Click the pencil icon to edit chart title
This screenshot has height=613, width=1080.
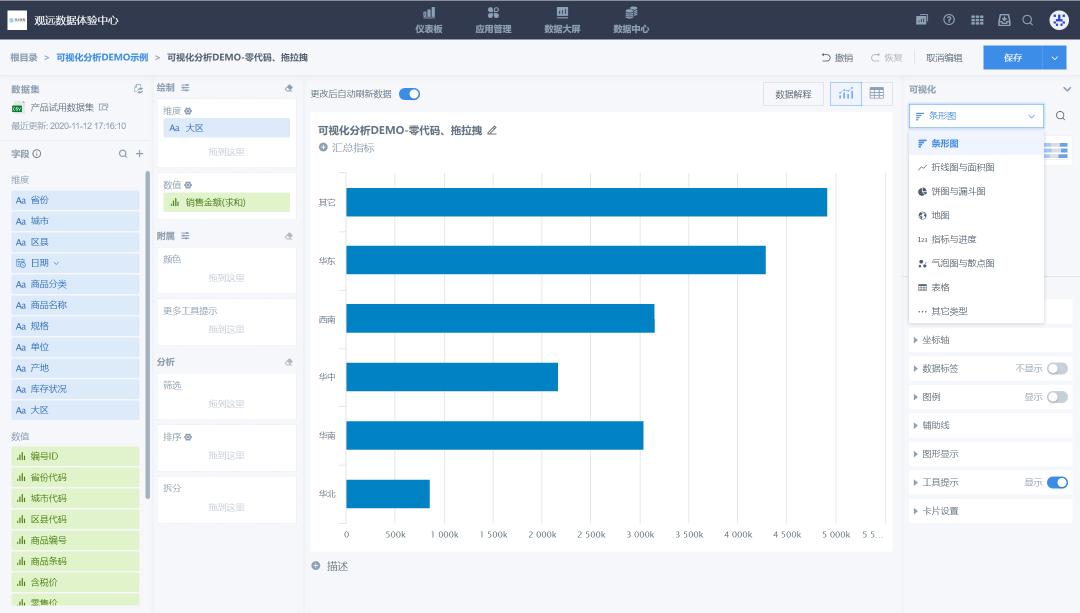click(x=491, y=130)
